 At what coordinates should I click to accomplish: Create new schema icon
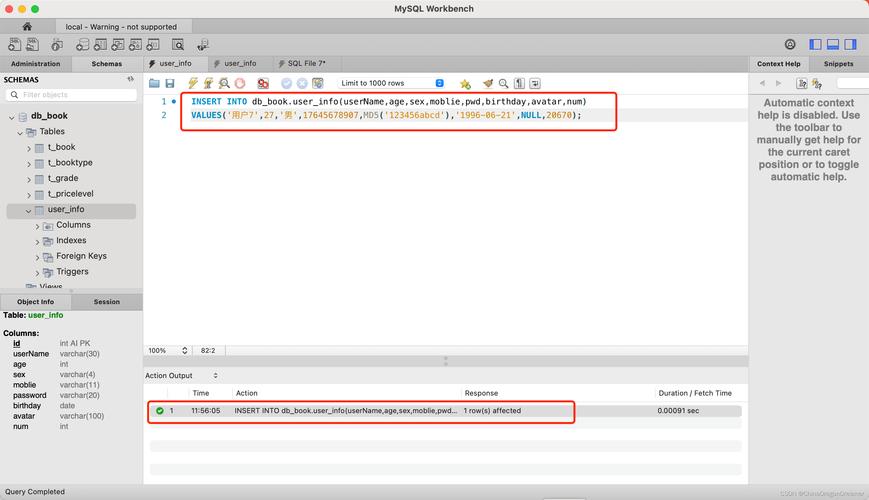pyautogui.click(x=83, y=45)
